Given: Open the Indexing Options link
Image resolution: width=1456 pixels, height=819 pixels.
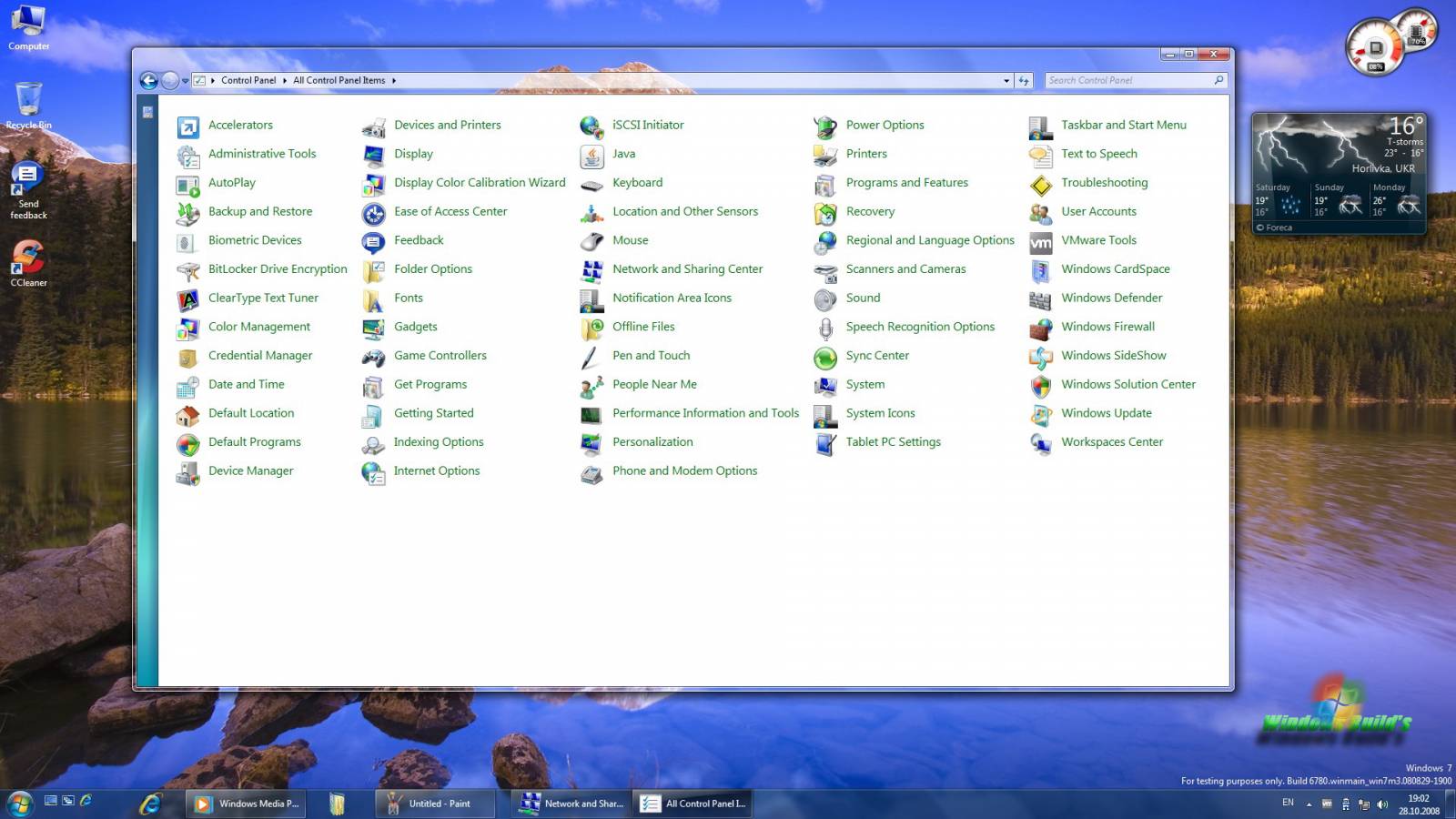Looking at the screenshot, I should coord(438,441).
